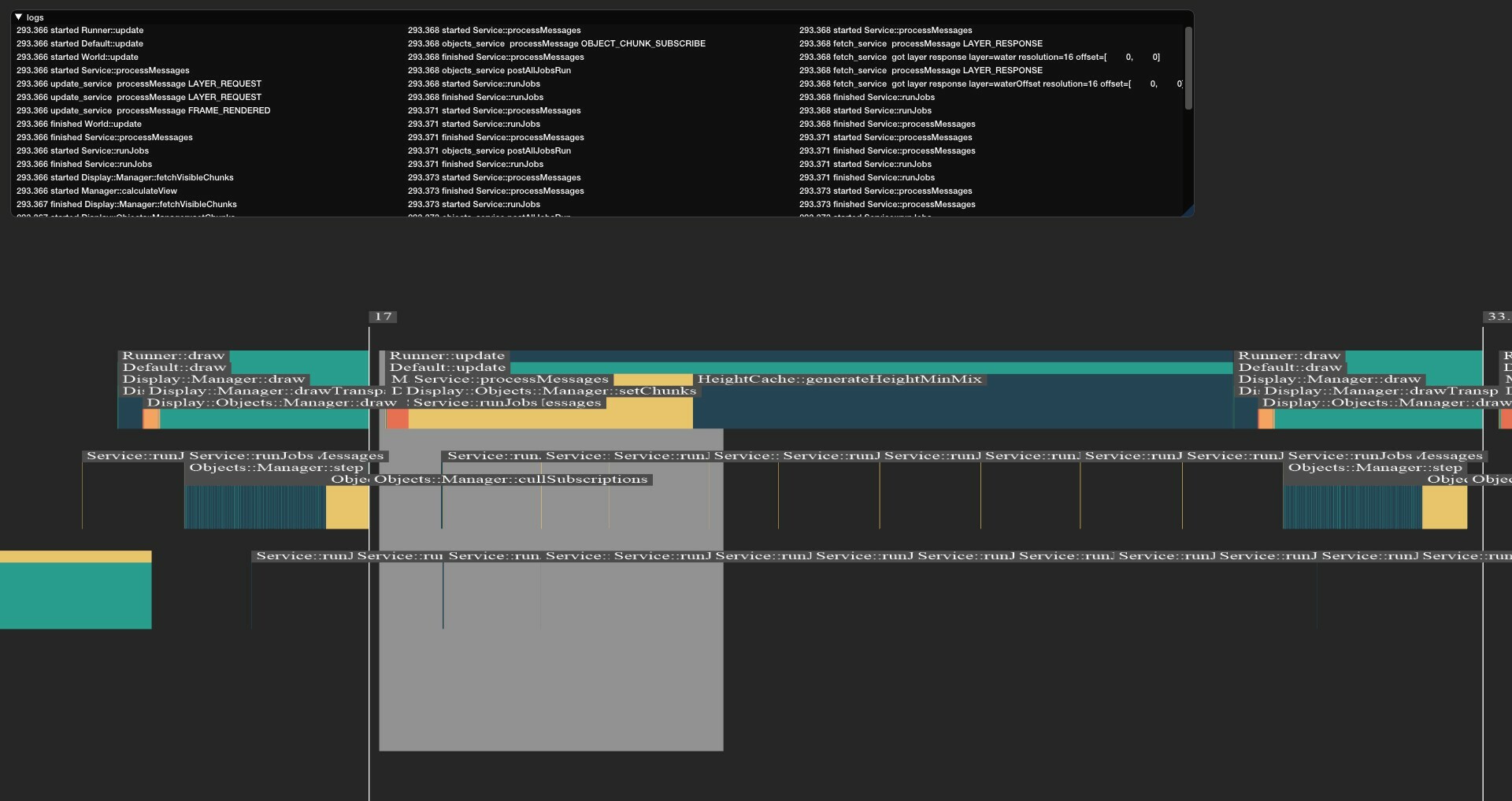Click the HeightCache::generateHeightMinMix block

pyautogui.click(x=839, y=380)
